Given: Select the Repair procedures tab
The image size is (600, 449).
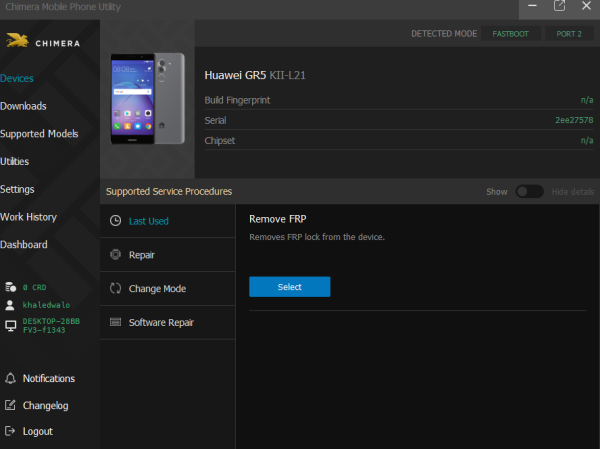Looking at the screenshot, I should (x=168, y=255).
